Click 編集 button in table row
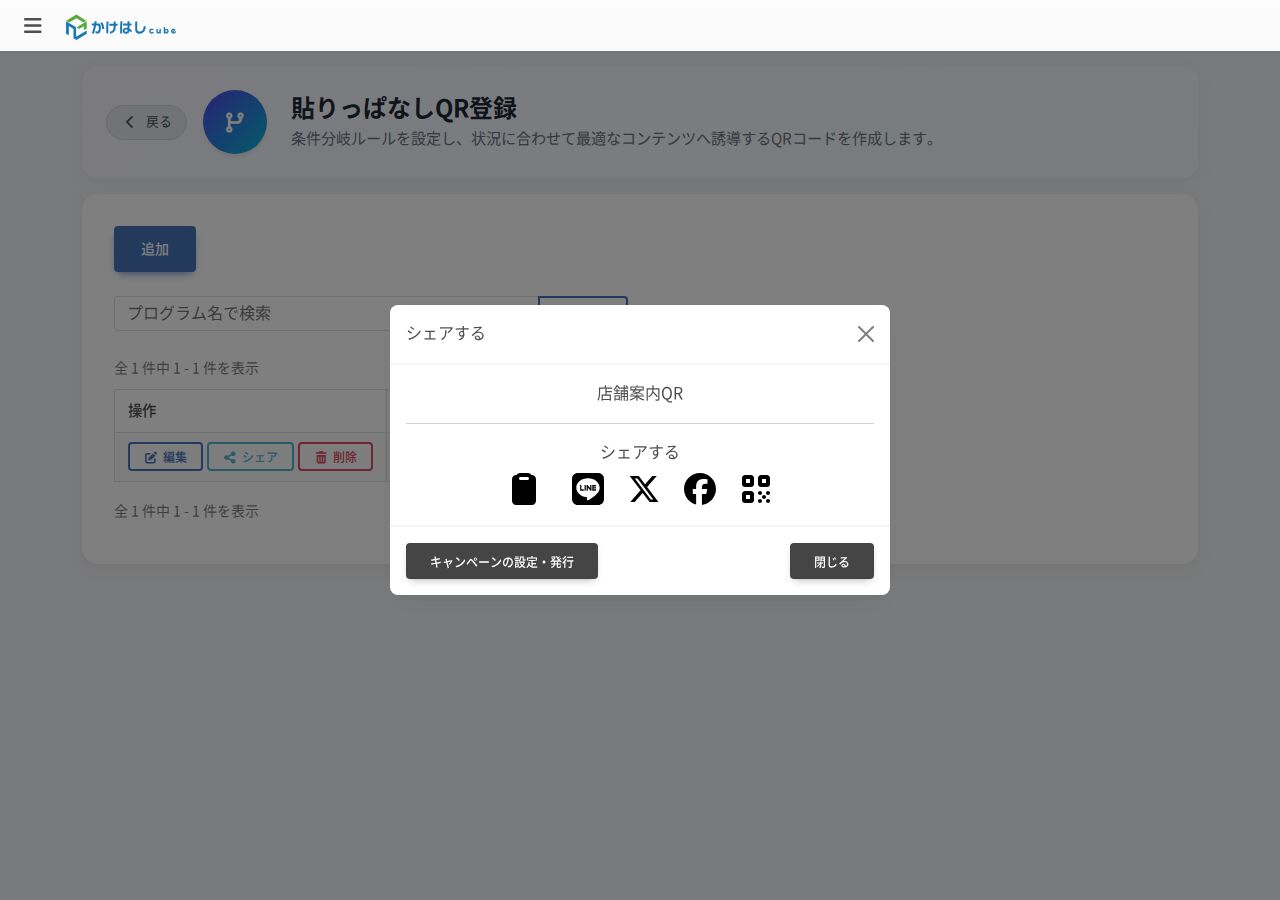 coord(165,457)
